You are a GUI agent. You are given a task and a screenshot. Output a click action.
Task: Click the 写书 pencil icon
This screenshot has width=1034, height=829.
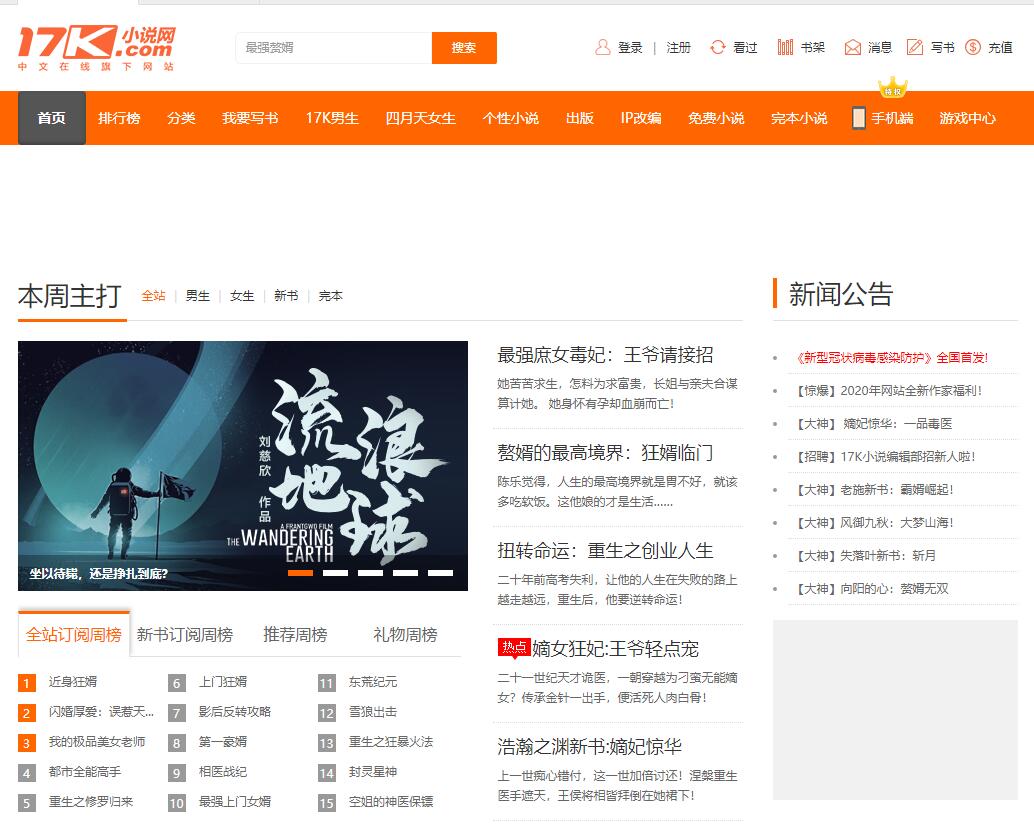915,47
